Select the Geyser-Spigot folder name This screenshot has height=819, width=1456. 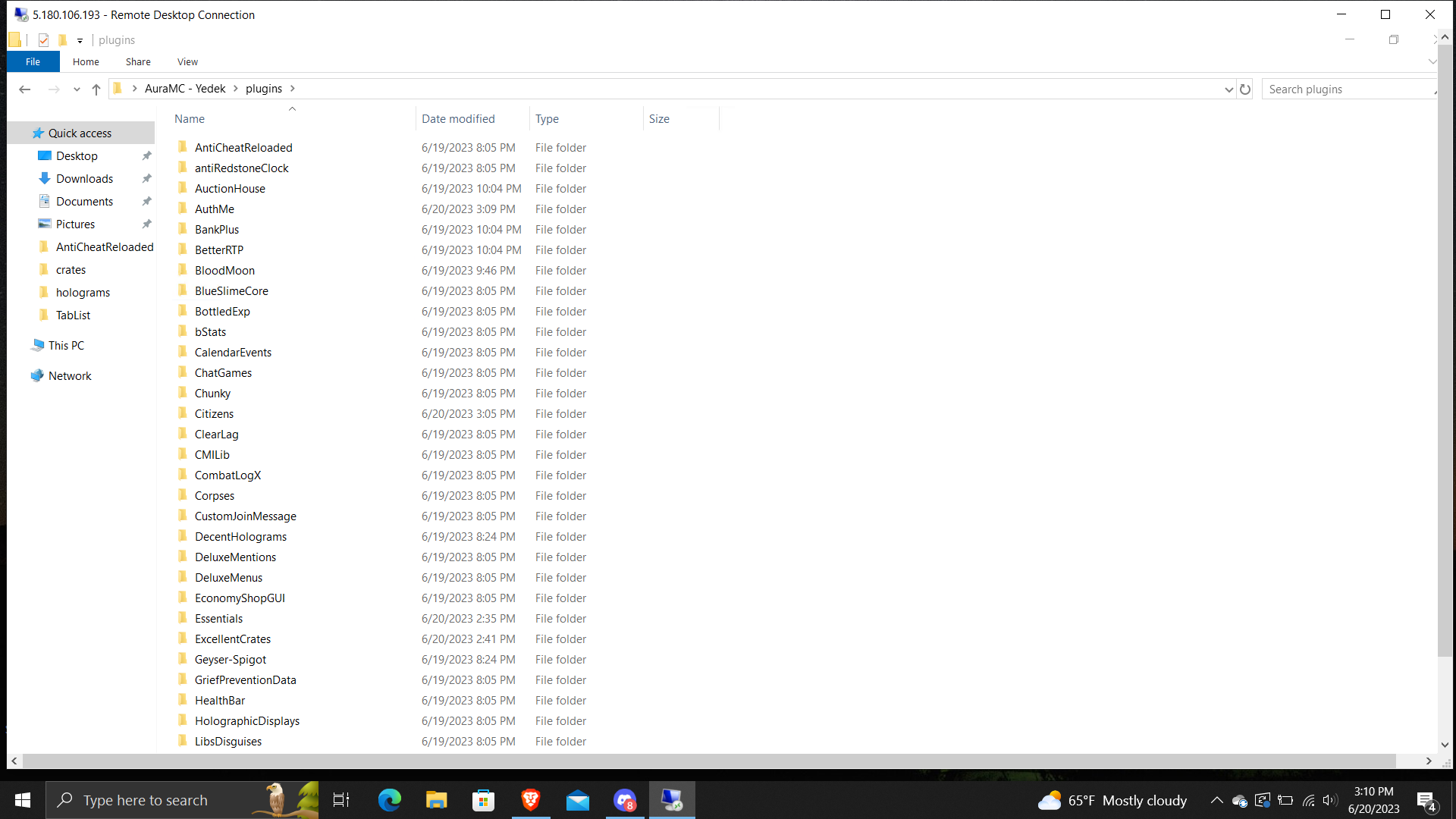click(231, 660)
